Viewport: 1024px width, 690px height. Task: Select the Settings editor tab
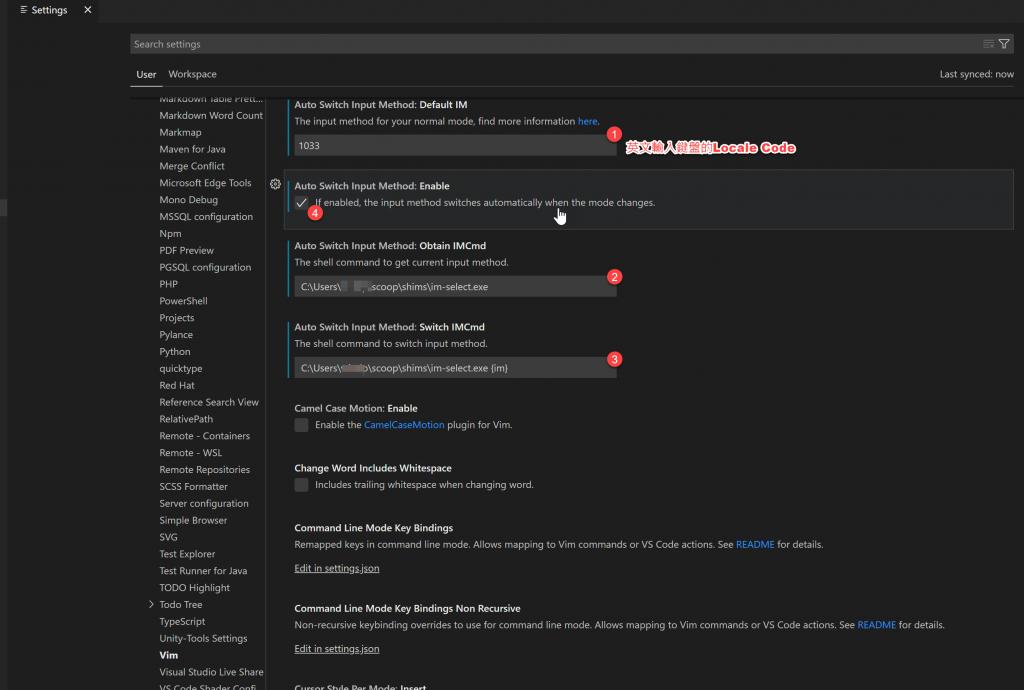pyautogui.click(x=49, y=10)
